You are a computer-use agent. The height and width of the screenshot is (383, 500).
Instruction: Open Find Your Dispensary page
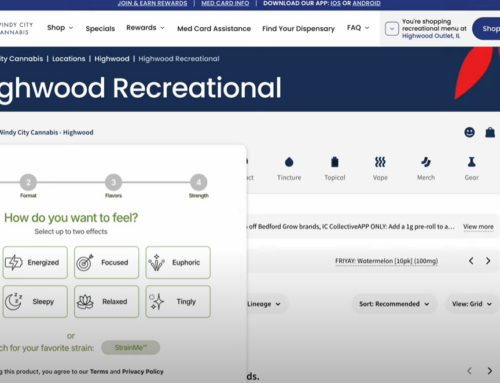pyautogui.click(x=298, y=29)
